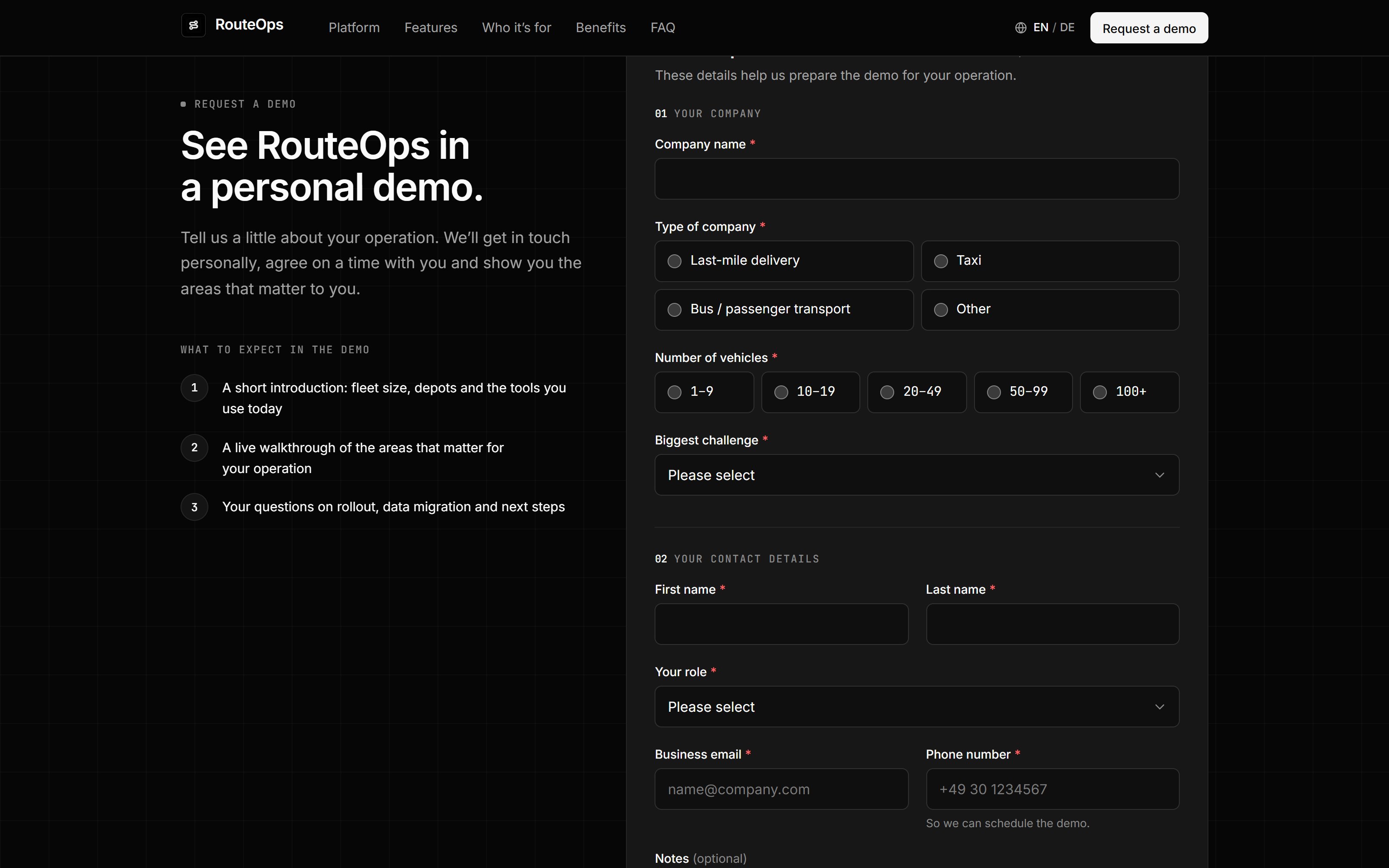Click the step 1 number badge
The width and height of the screenshot is (1389, 868).
point(194,388)
